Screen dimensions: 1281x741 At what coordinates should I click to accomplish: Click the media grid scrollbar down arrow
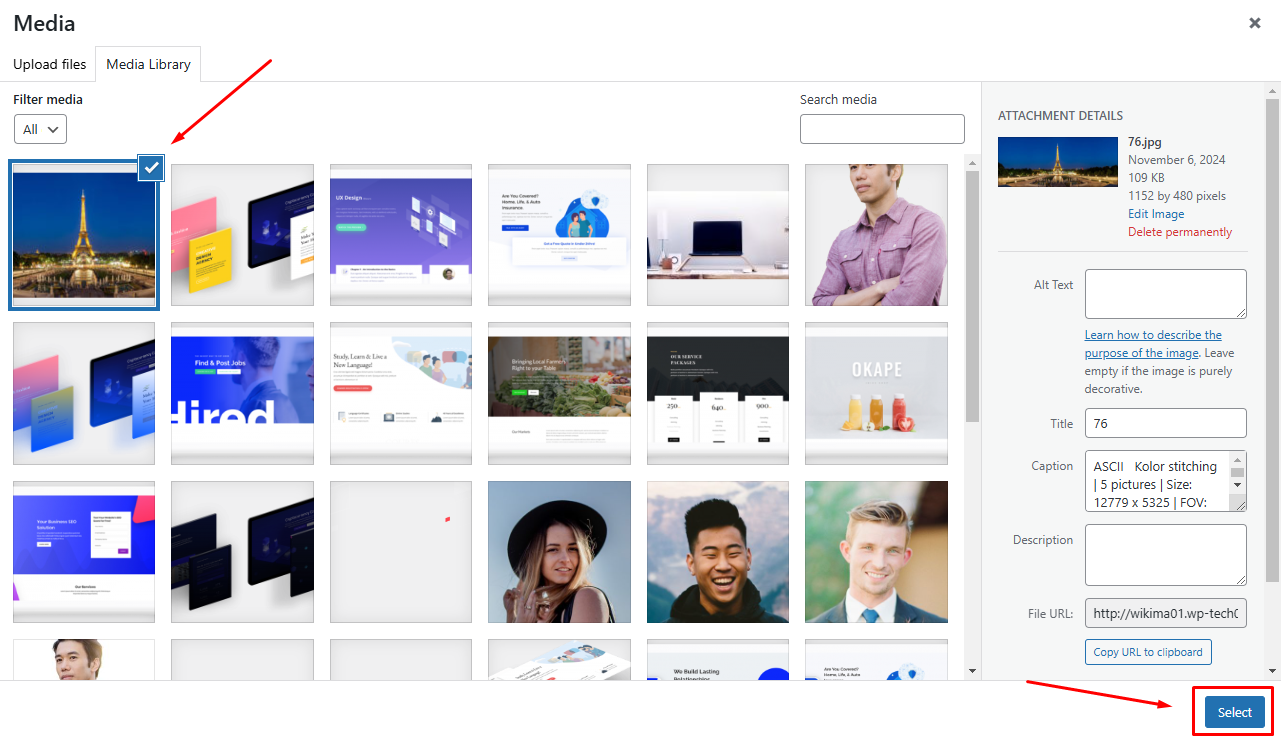tap(972, 671)
